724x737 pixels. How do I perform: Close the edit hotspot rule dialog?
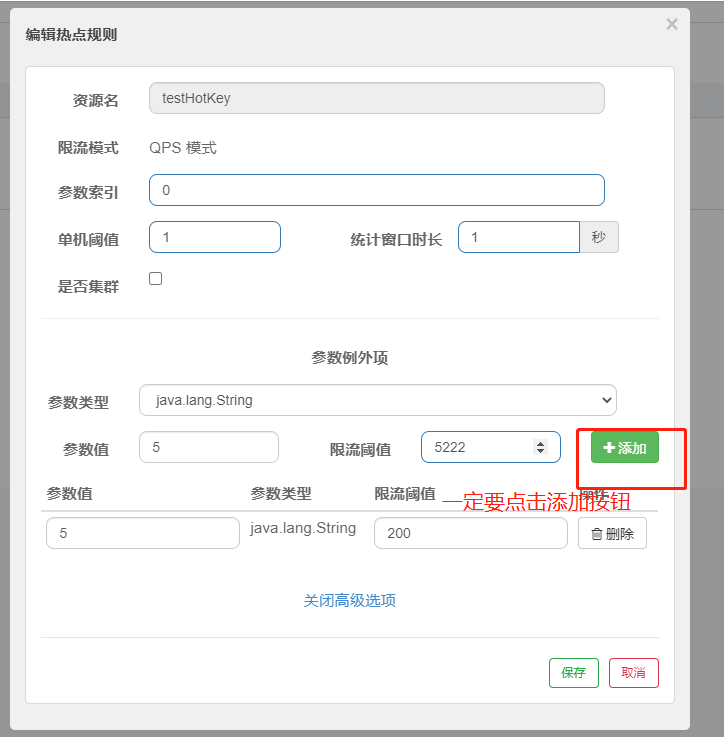[672, 24]
